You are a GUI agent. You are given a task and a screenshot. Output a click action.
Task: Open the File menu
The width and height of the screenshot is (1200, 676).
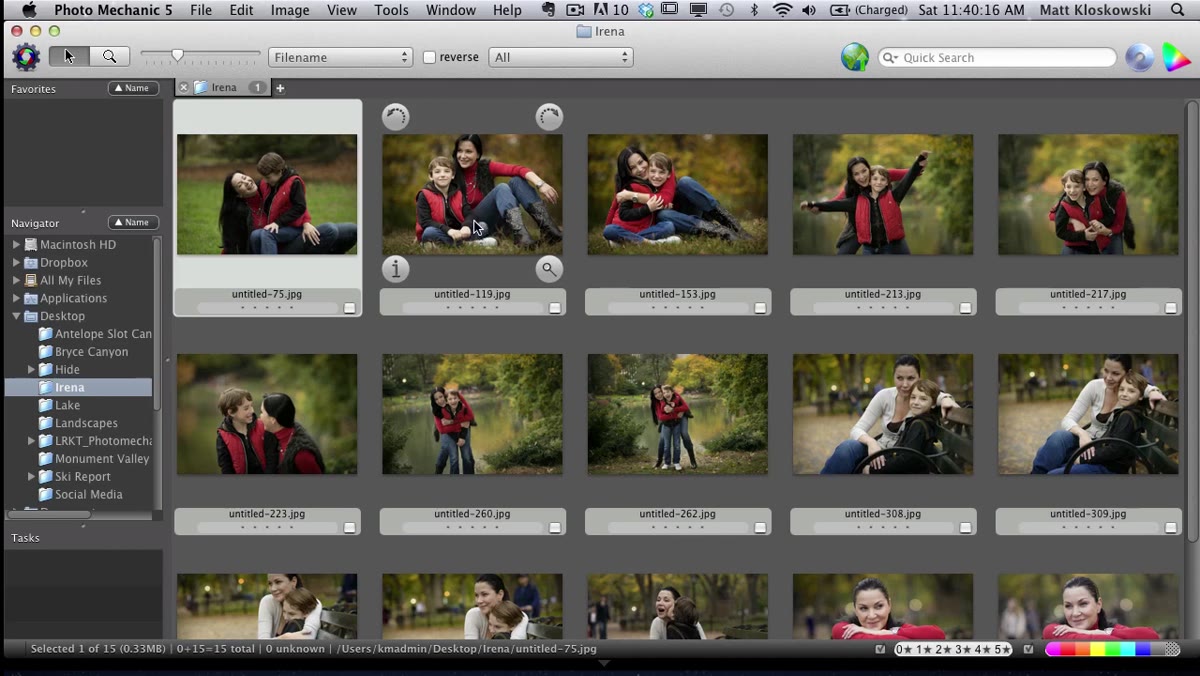[201, 10]
